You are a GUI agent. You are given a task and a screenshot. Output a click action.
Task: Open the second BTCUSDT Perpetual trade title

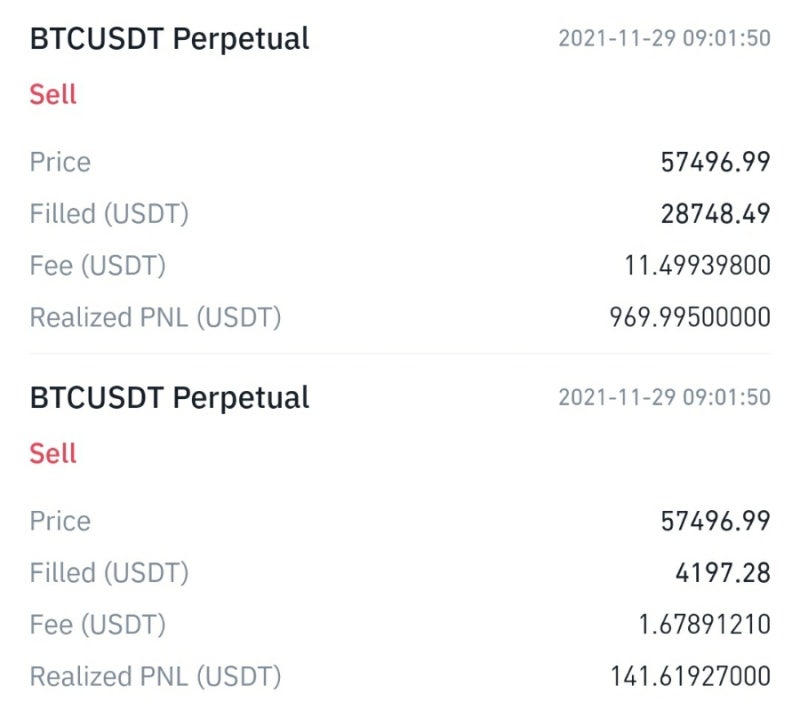click(x=169, y=398)
